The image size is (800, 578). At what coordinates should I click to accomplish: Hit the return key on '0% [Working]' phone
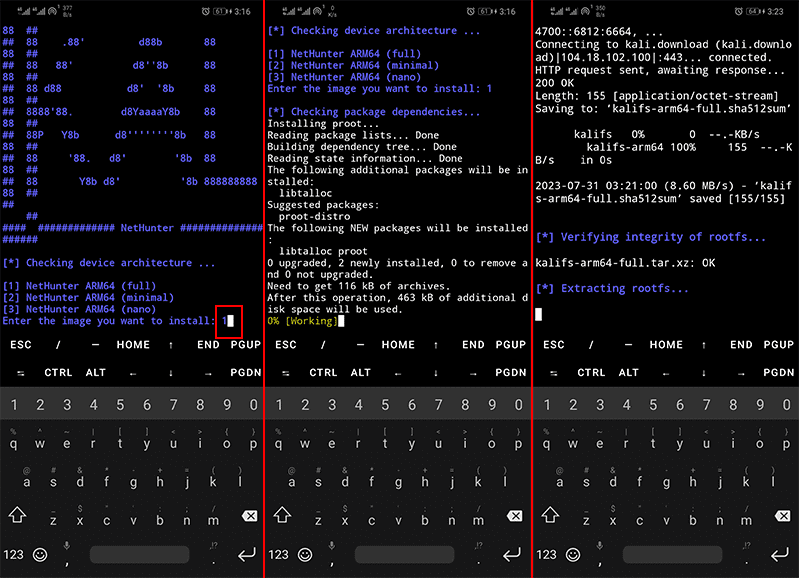tap(512, 554)
